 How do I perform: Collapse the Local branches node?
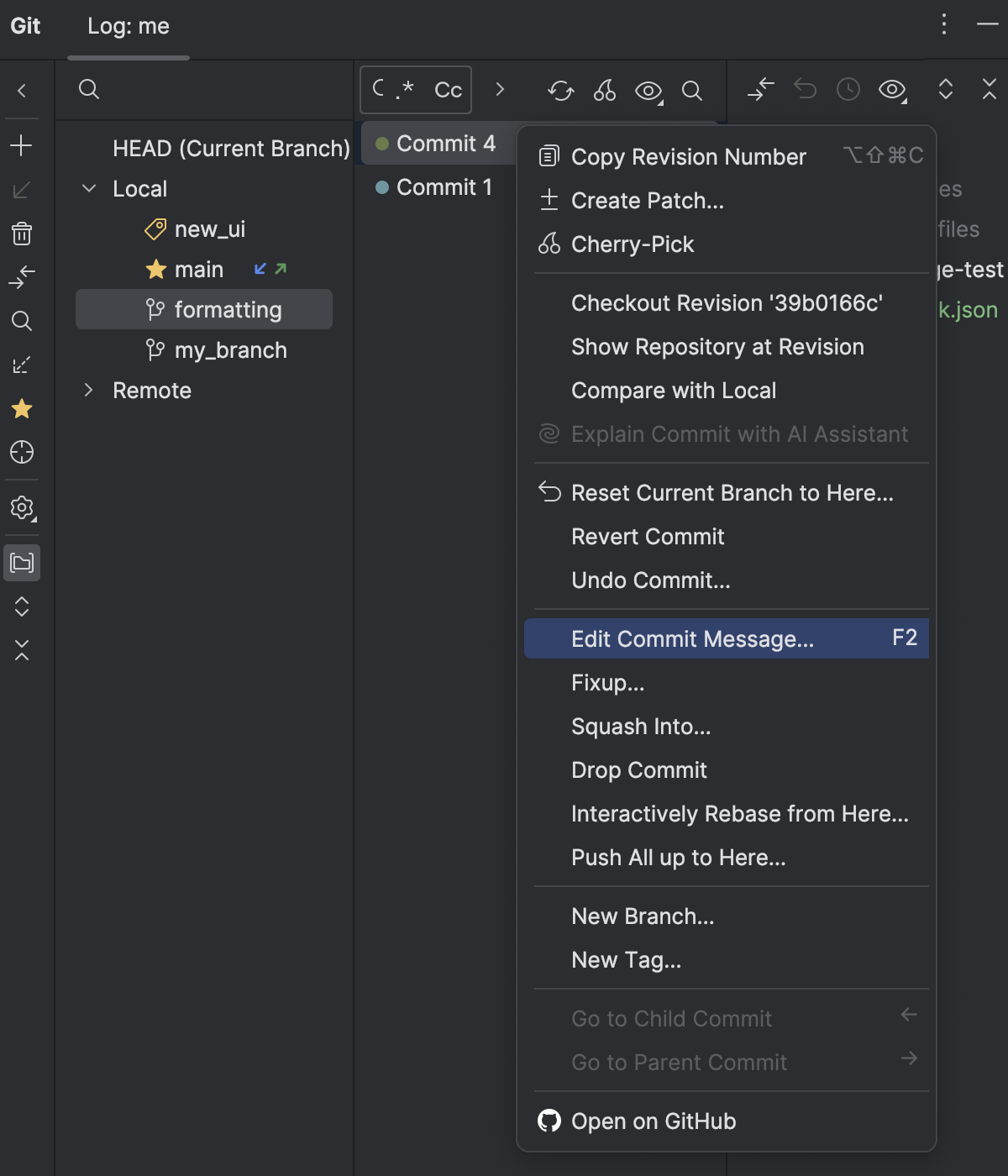click(89, 188)
